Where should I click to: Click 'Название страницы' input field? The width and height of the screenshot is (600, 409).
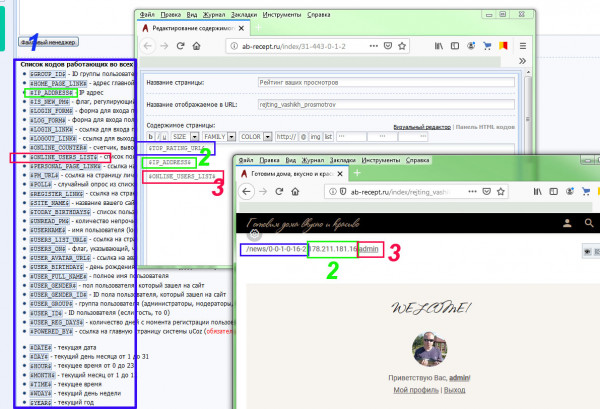coord(386,83)
